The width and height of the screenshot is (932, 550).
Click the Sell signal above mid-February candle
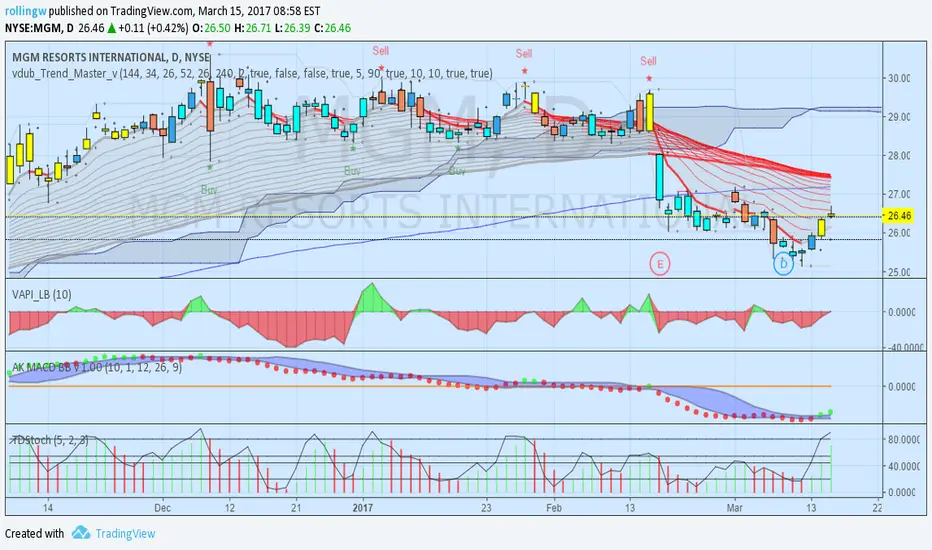point(648,61)
